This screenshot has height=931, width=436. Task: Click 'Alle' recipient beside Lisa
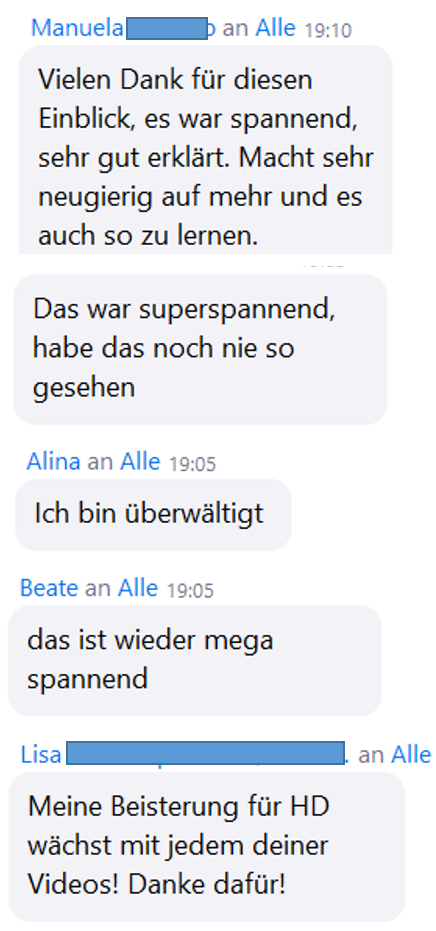coord(411,755)
